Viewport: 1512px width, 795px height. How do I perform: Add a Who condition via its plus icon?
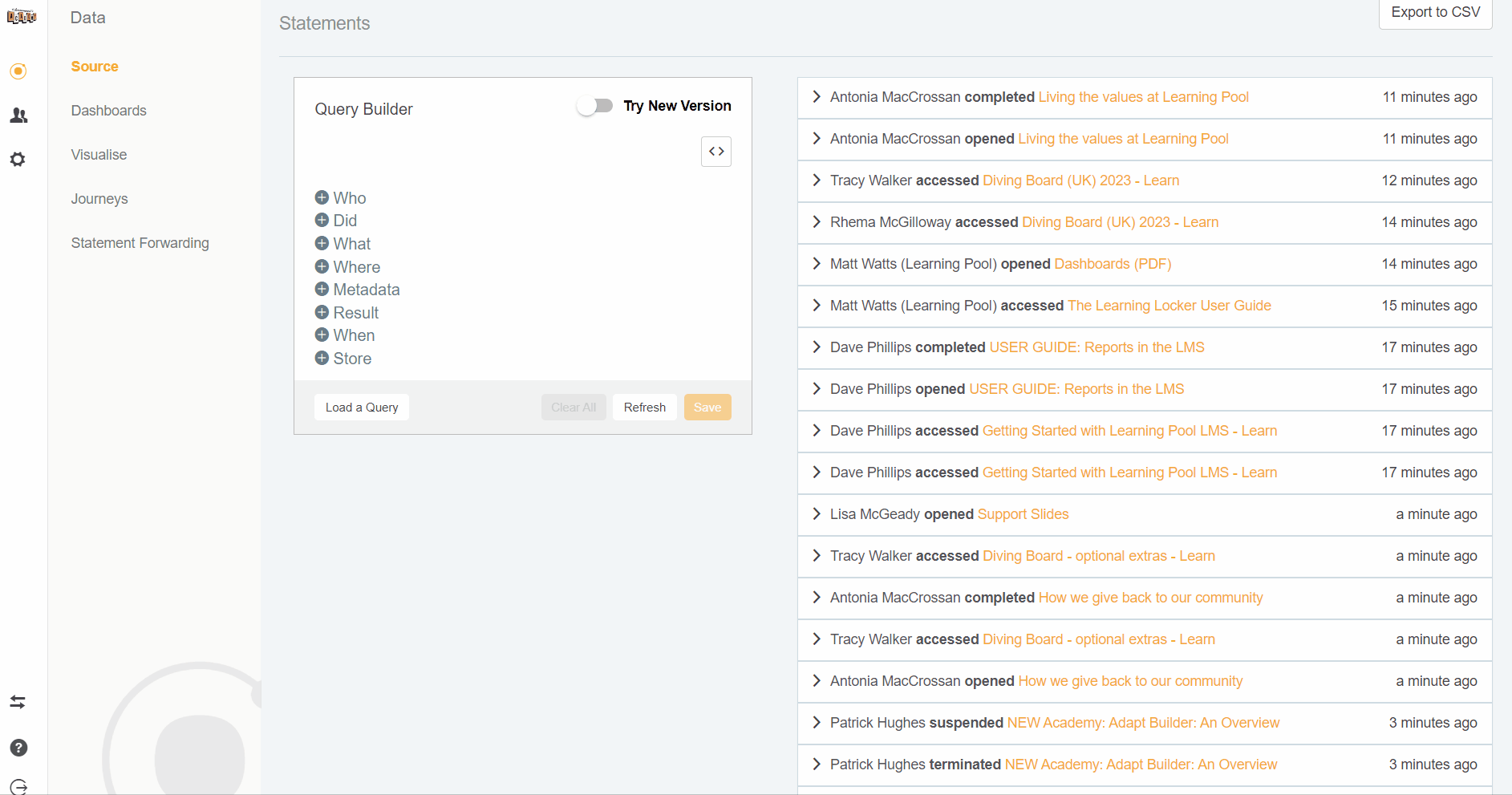click(x=321, y=197)
